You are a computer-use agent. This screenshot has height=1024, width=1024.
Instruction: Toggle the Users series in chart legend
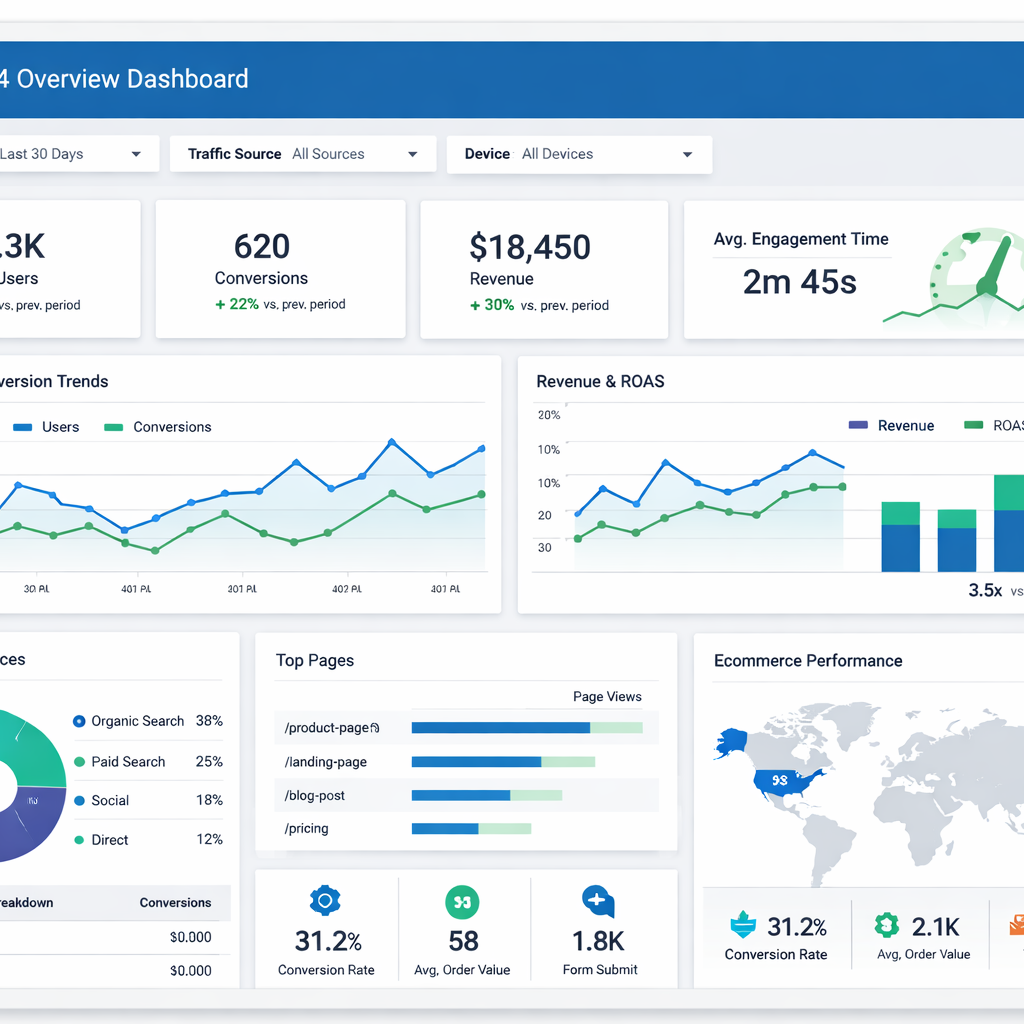pyautogui.click(x=47, y=427)
